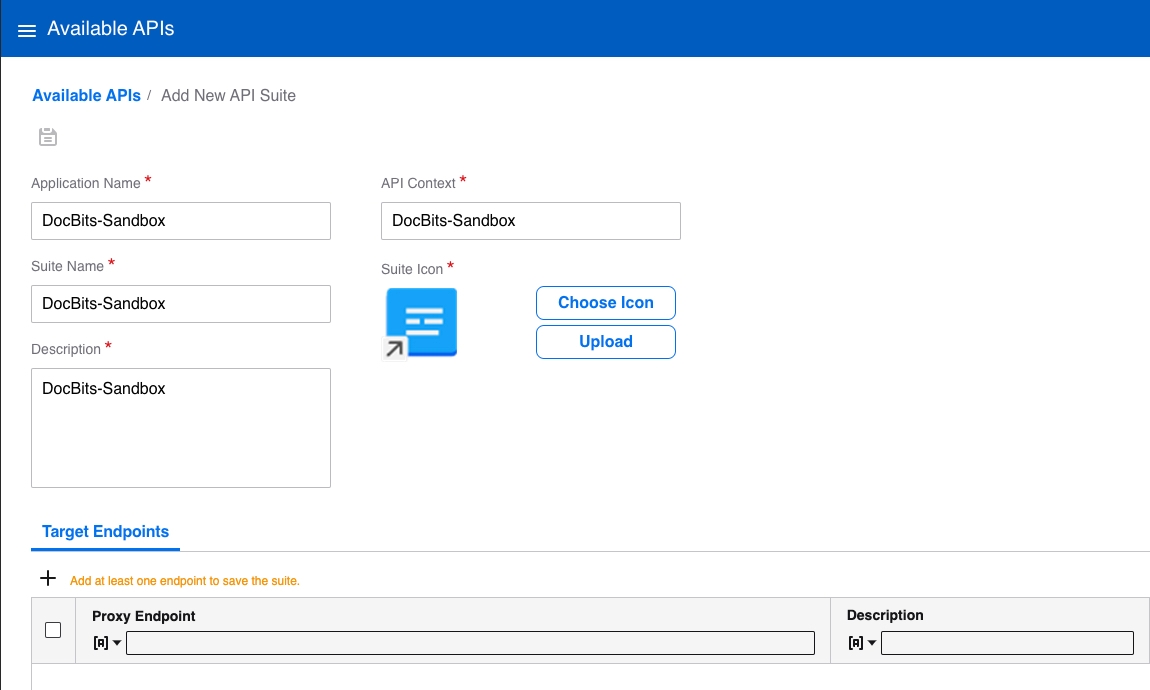Go to Available APIs breadcrumb link
Screen dimensions: 1150x690
(86, 95)
